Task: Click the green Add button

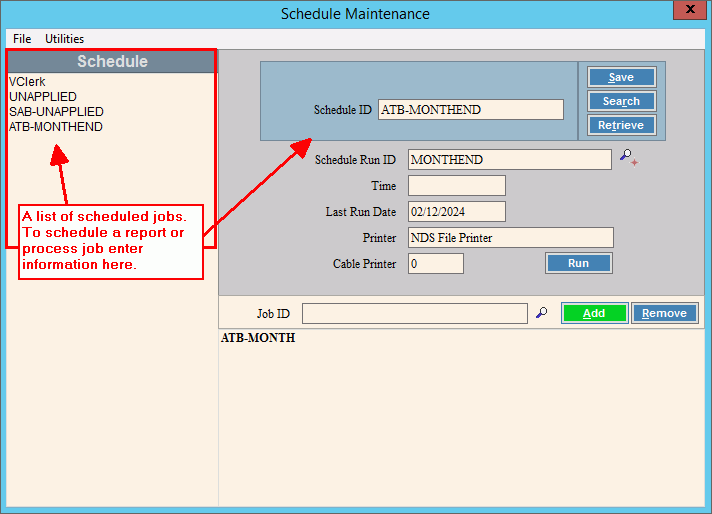Action: coord(594,313)
